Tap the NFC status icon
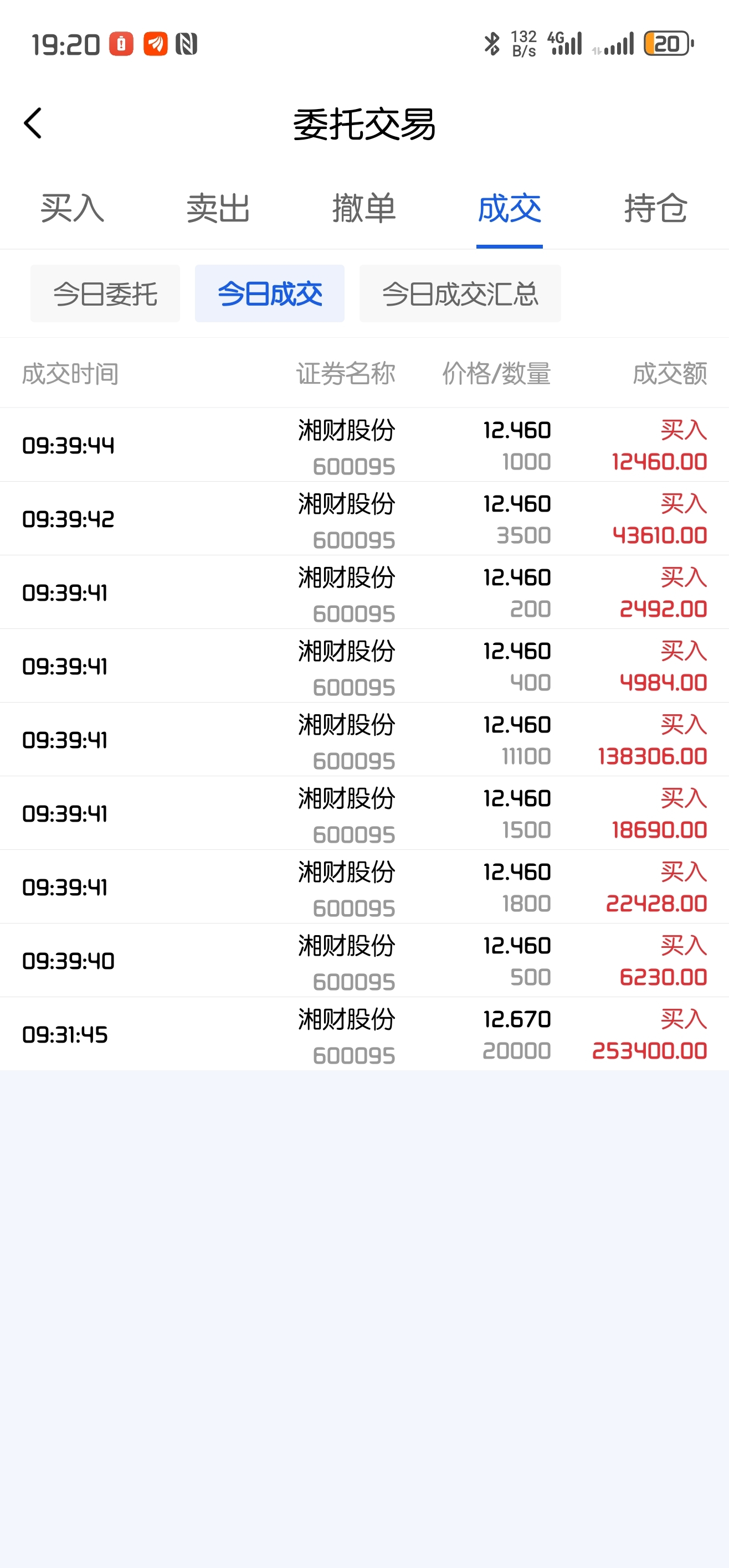 click(x=186, y=44)
